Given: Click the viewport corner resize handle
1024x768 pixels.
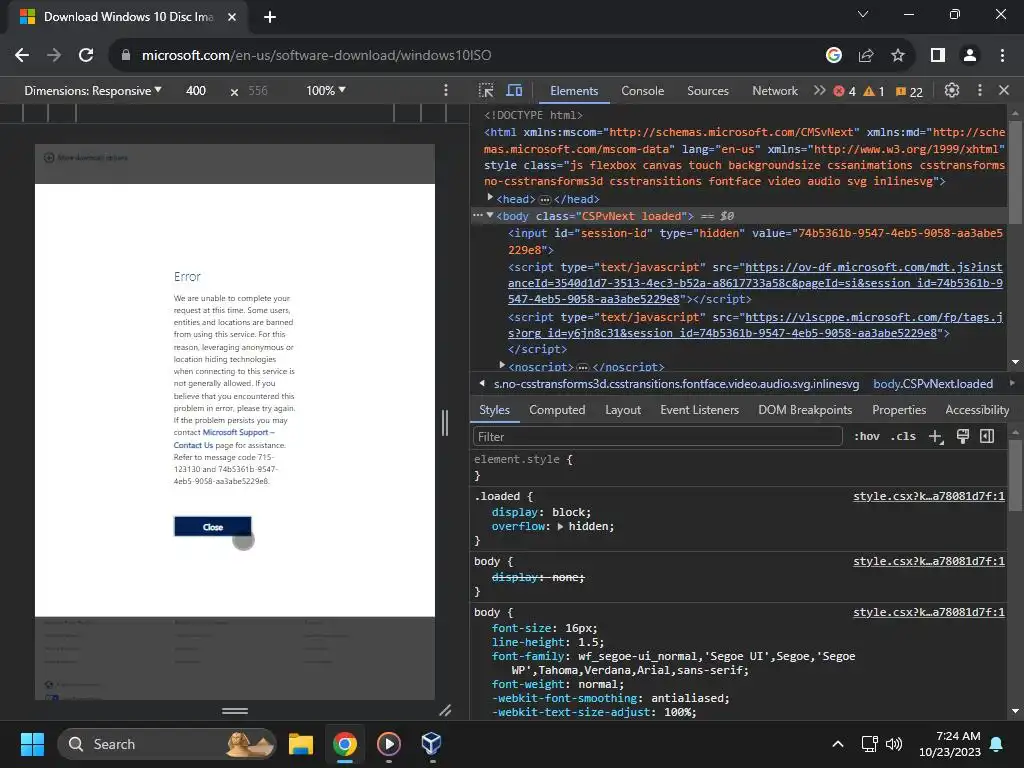Looking at the screenshot, I should [445, 711].
